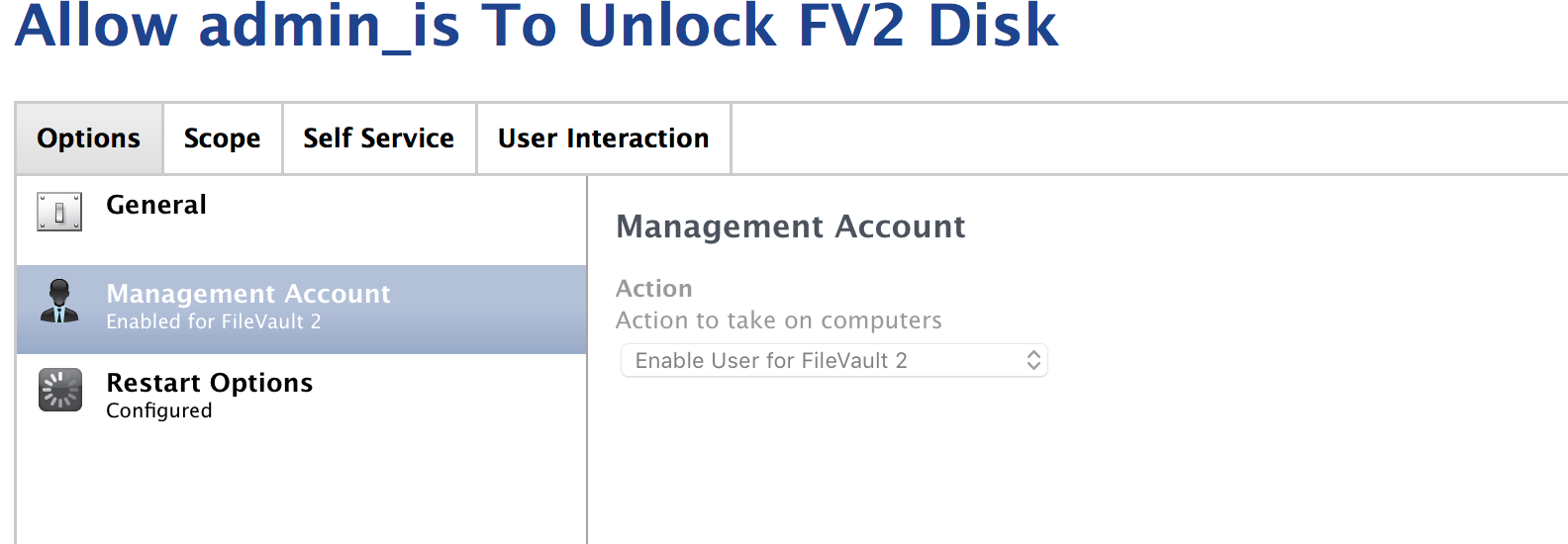
Task: Click the 'Enabled for FileVault 2' subtitle
Action: [214, 321]
